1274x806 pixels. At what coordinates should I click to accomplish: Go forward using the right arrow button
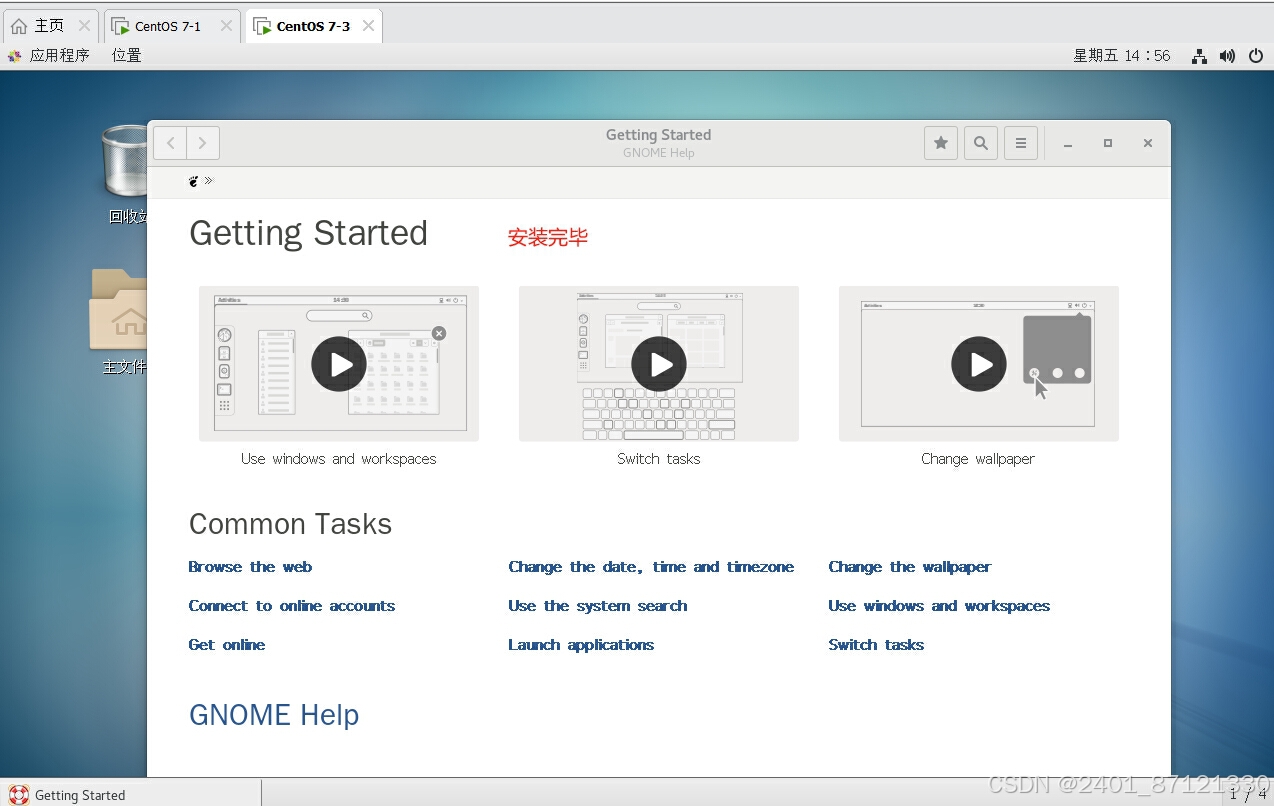203,143
